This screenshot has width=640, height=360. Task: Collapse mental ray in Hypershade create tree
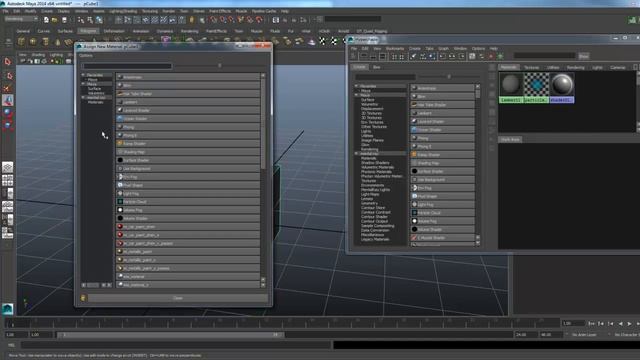click(356, 153)
